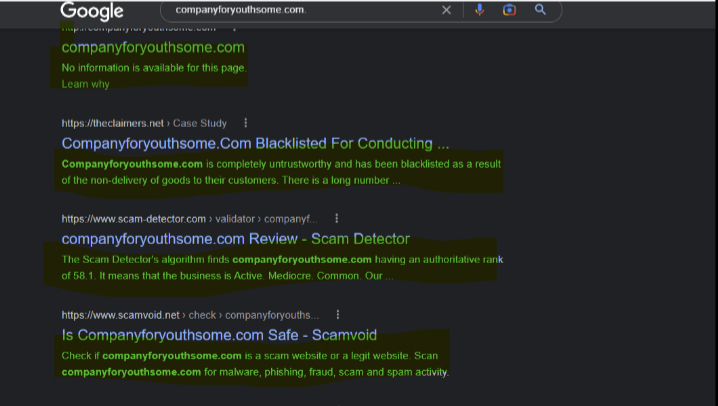Open search by image camera icon
Viewport: 718px width, 406px height.
point(509,10)
